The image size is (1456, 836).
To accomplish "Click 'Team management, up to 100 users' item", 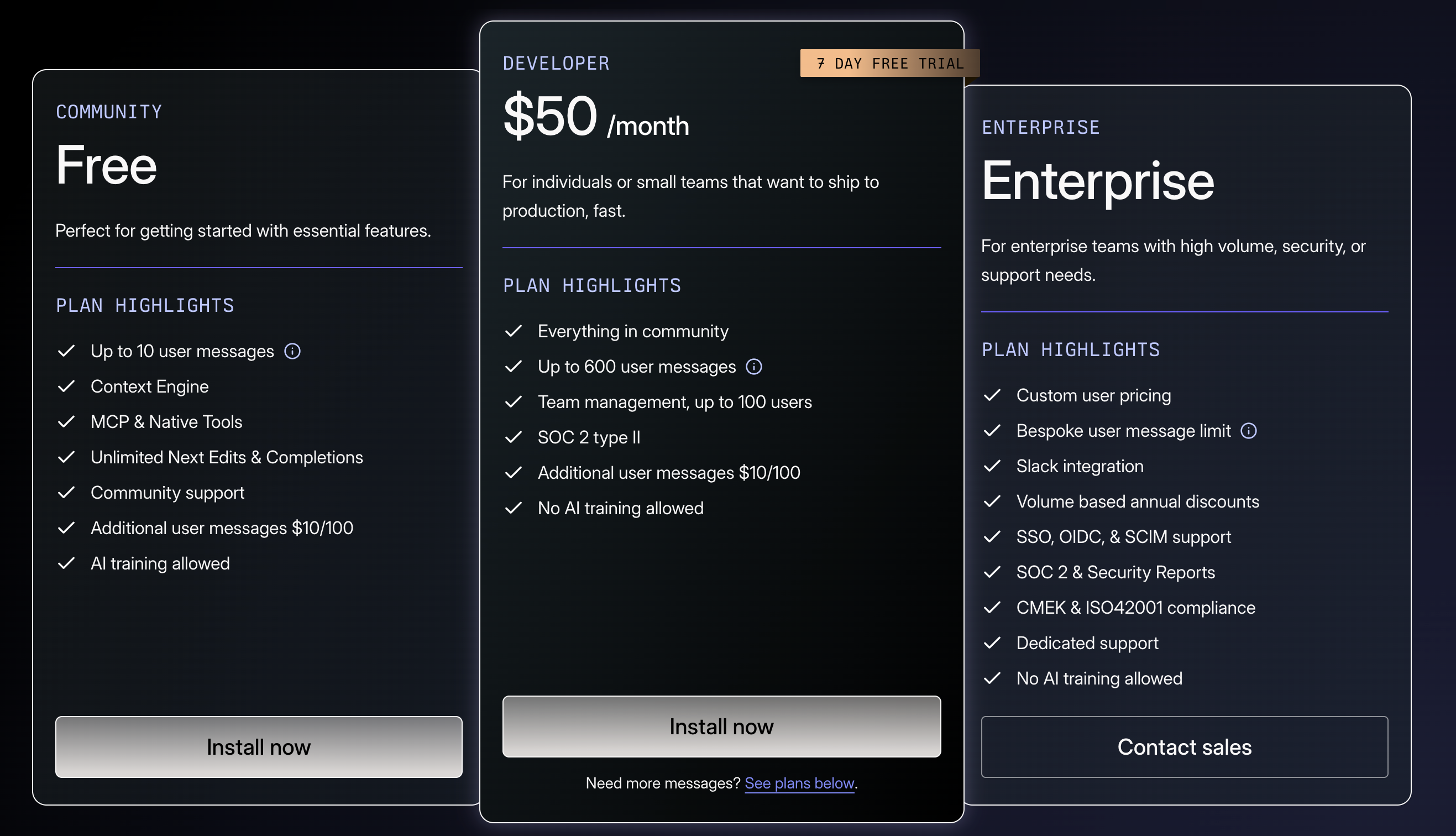I will [x=674, y=402].
